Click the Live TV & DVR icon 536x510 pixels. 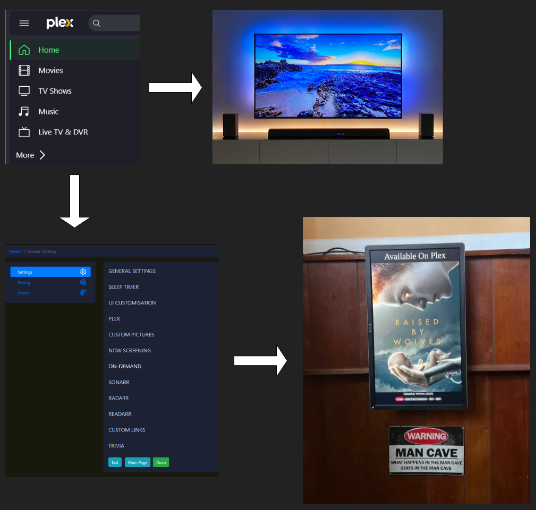(24, 132)
